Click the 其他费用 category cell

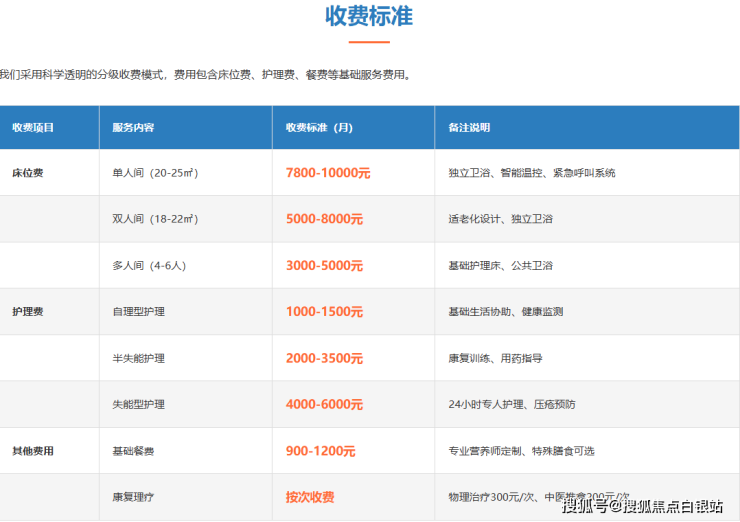(33, 451)
